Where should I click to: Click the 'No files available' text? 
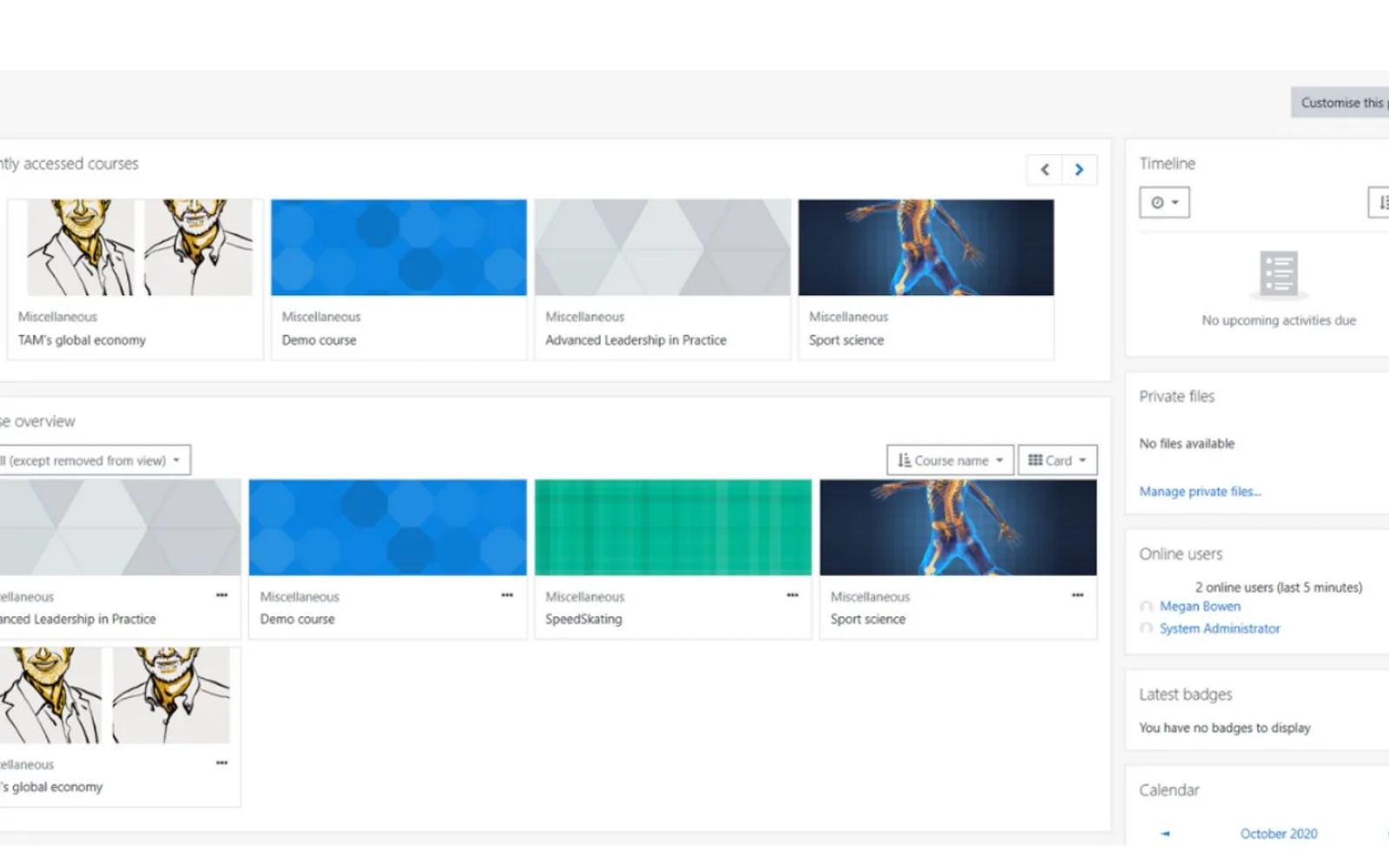tap(1187, 444)
